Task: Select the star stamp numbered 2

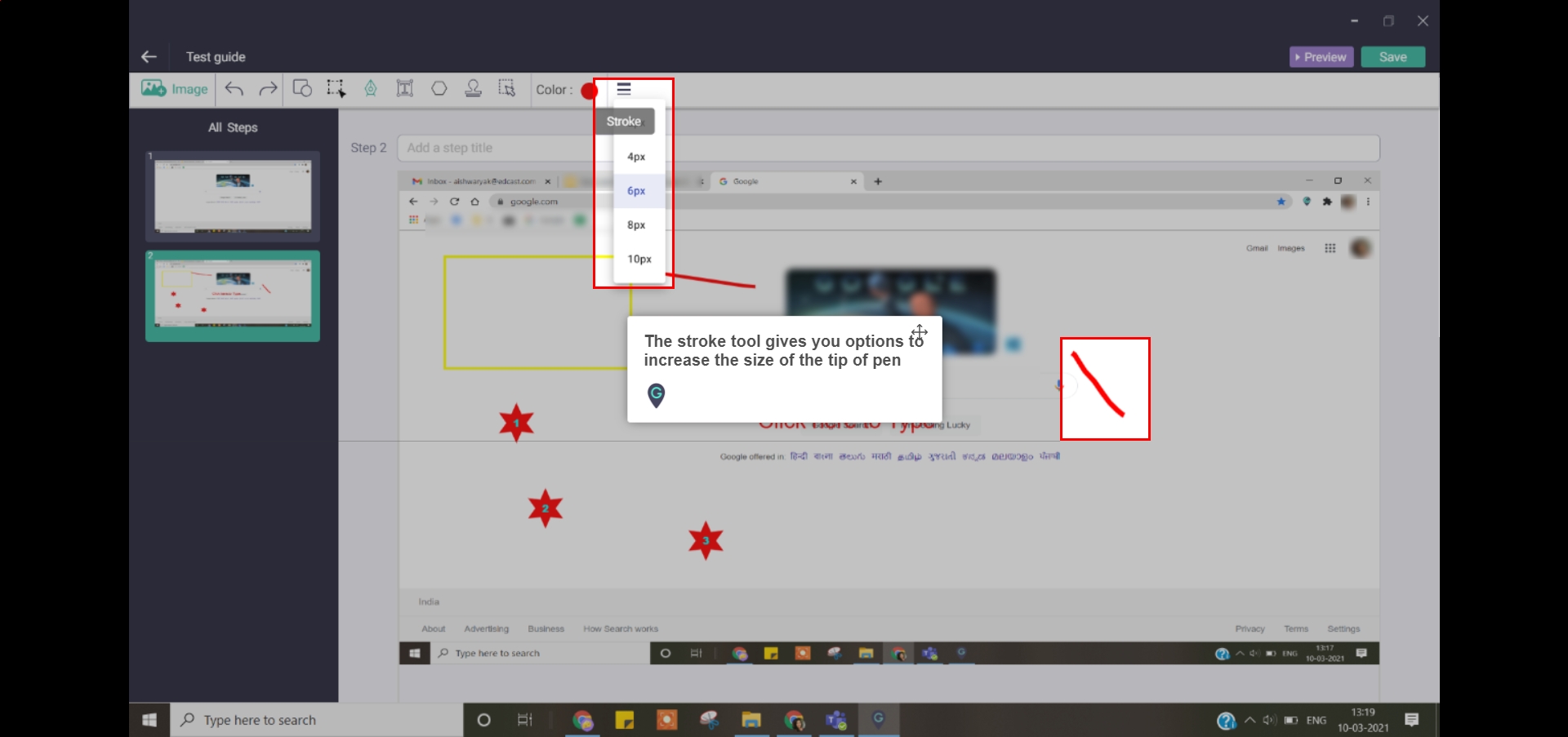Action: [x=546, y=508]
